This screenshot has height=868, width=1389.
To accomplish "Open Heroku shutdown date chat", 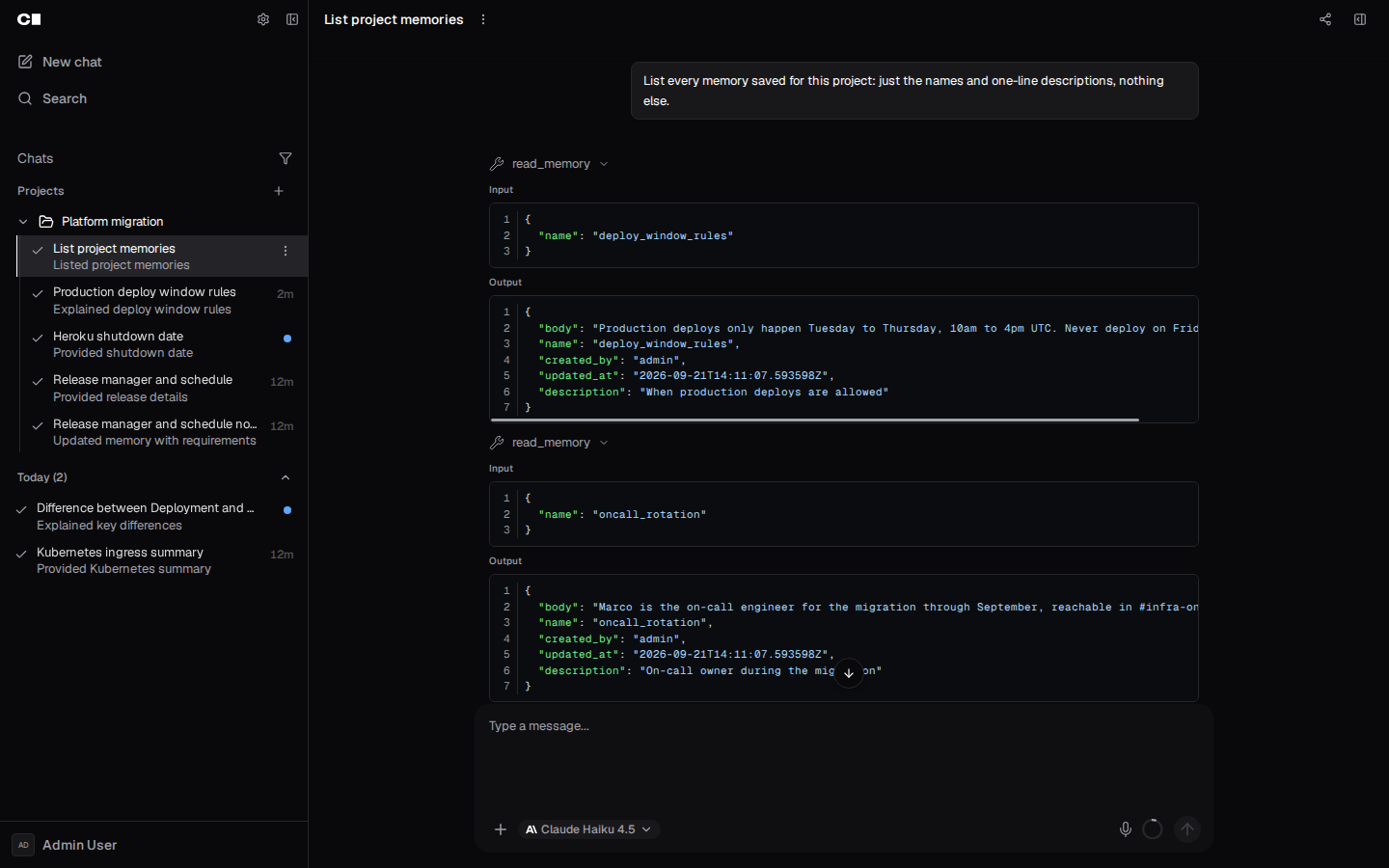I will tap(162, 344).
